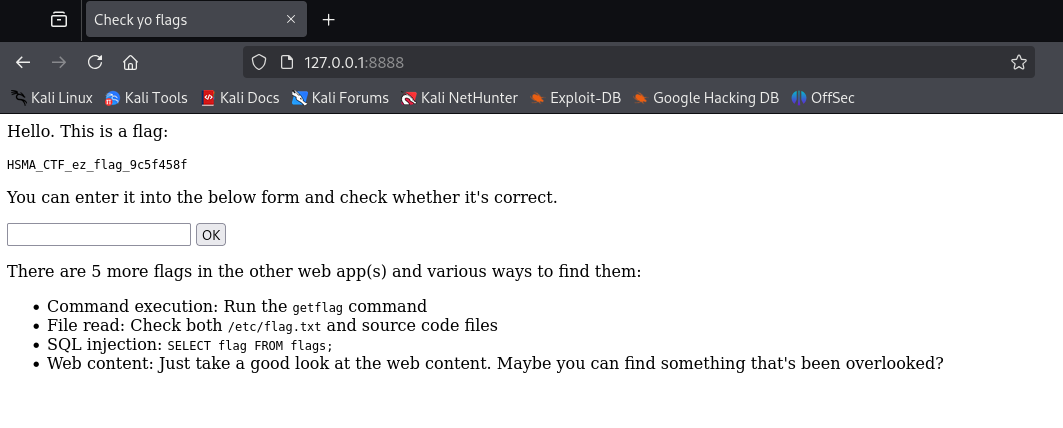Open a new tab with the plus button

[x=329, y=20]
